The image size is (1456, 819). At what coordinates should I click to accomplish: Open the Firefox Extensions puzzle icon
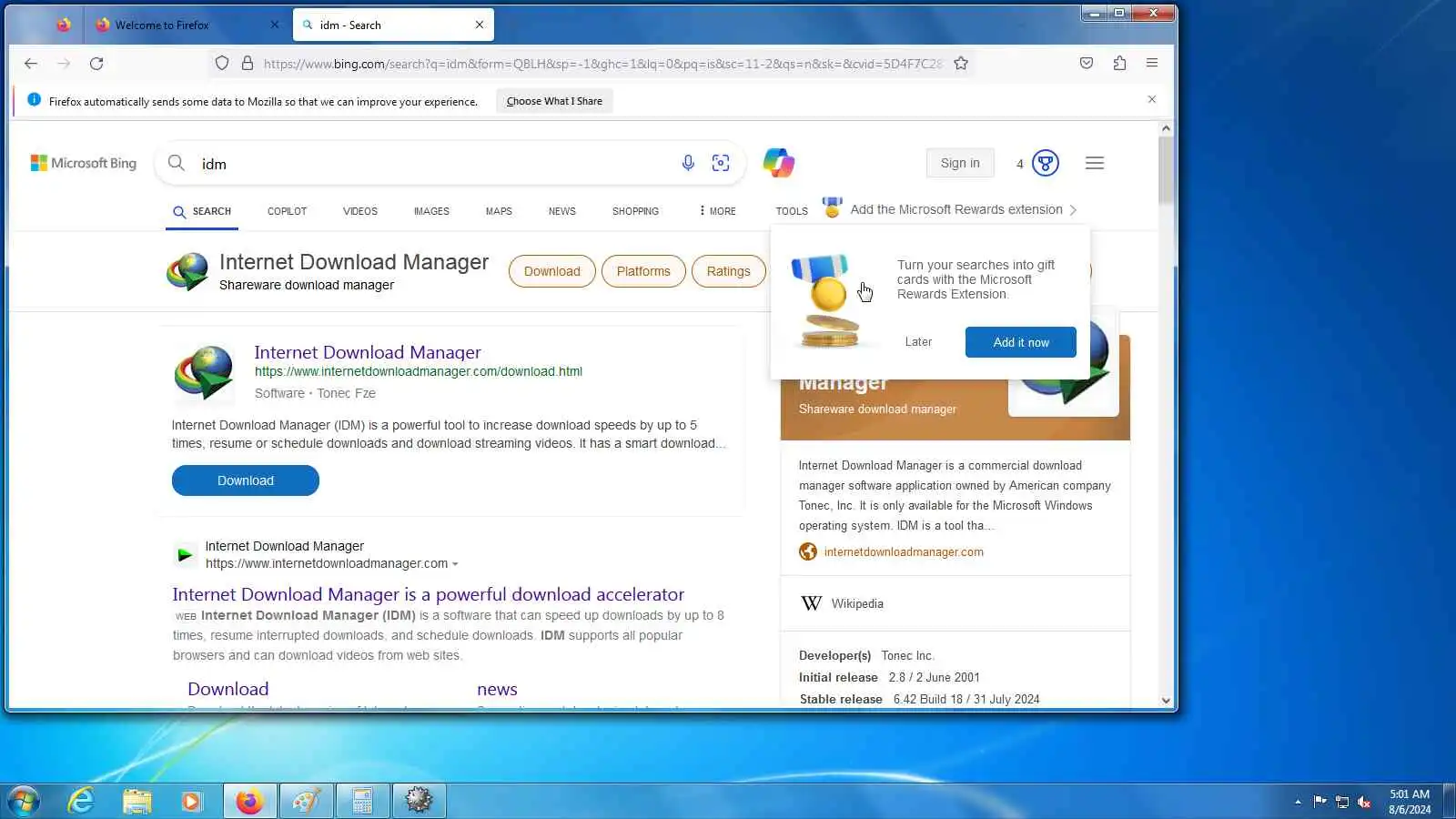pyautogui.click(x=1119, y=64)
